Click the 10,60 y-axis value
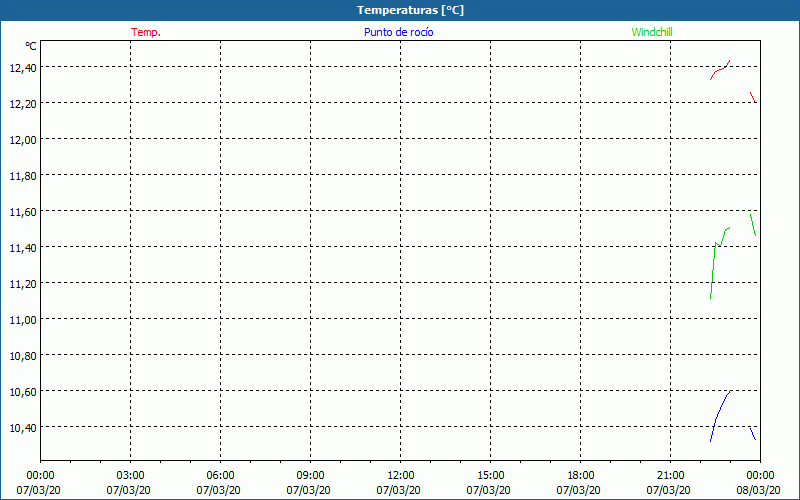This screenshot has height=500, width=800. (23, 391)
